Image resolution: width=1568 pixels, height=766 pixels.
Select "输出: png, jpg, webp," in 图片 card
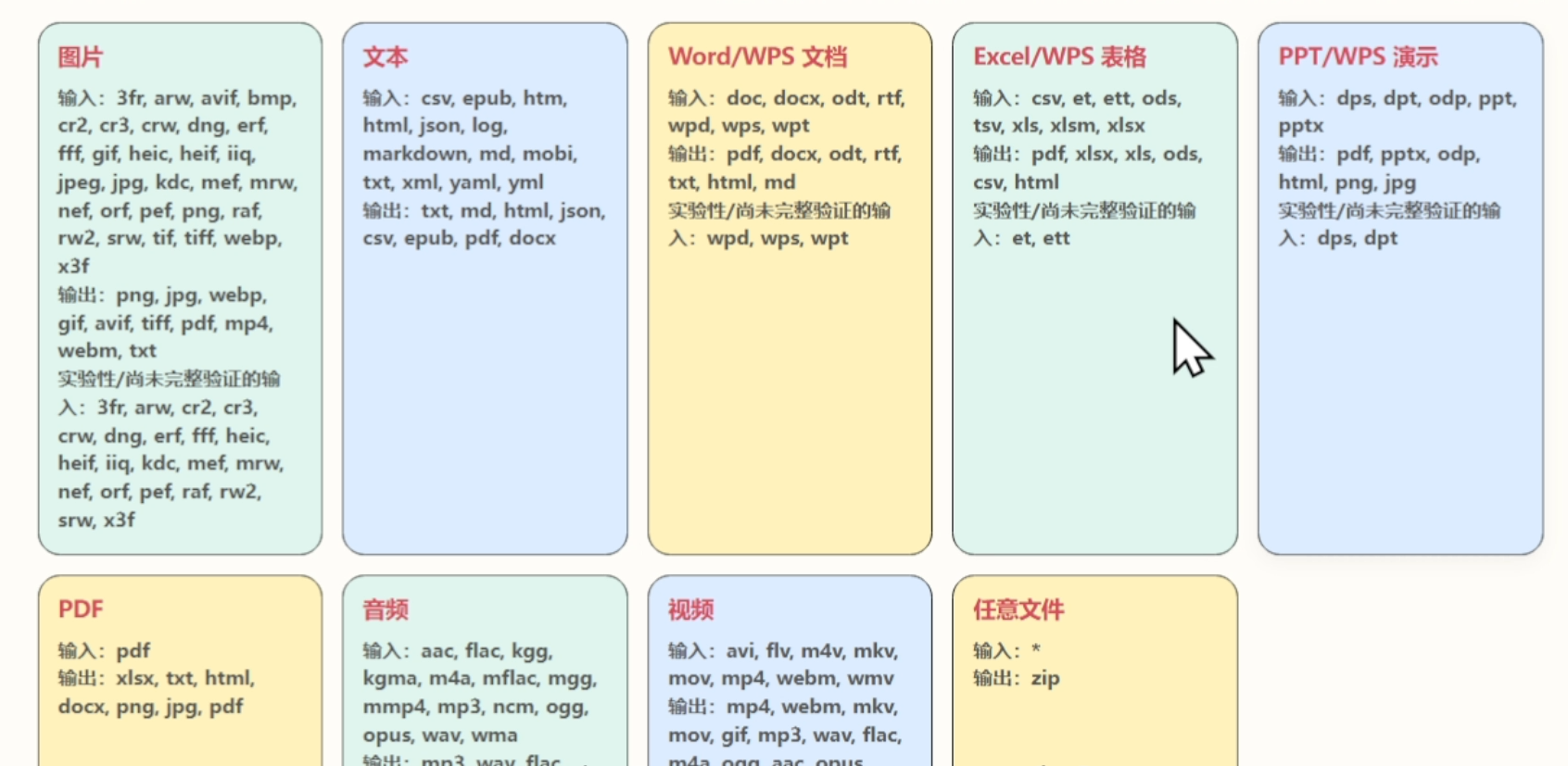[x=162, y=295]
